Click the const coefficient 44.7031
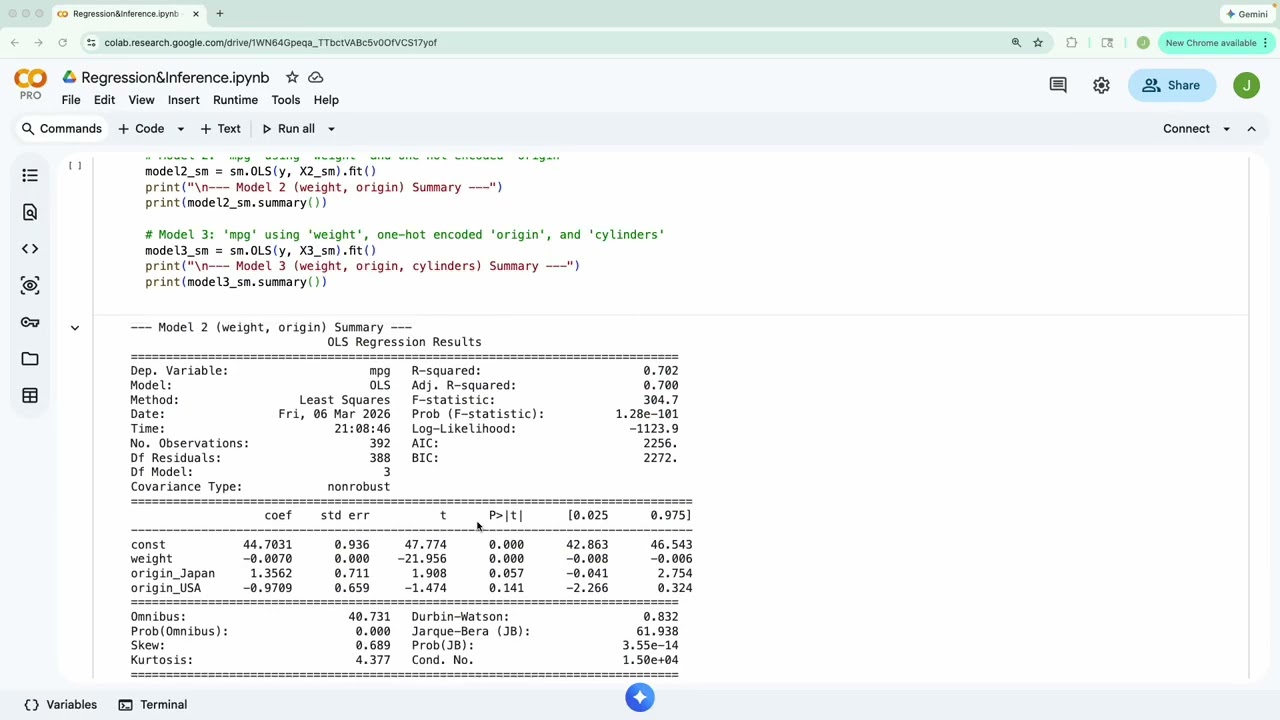Viewport: 1280px width, 720px height. pyautogui.click(x=267, y=545)
